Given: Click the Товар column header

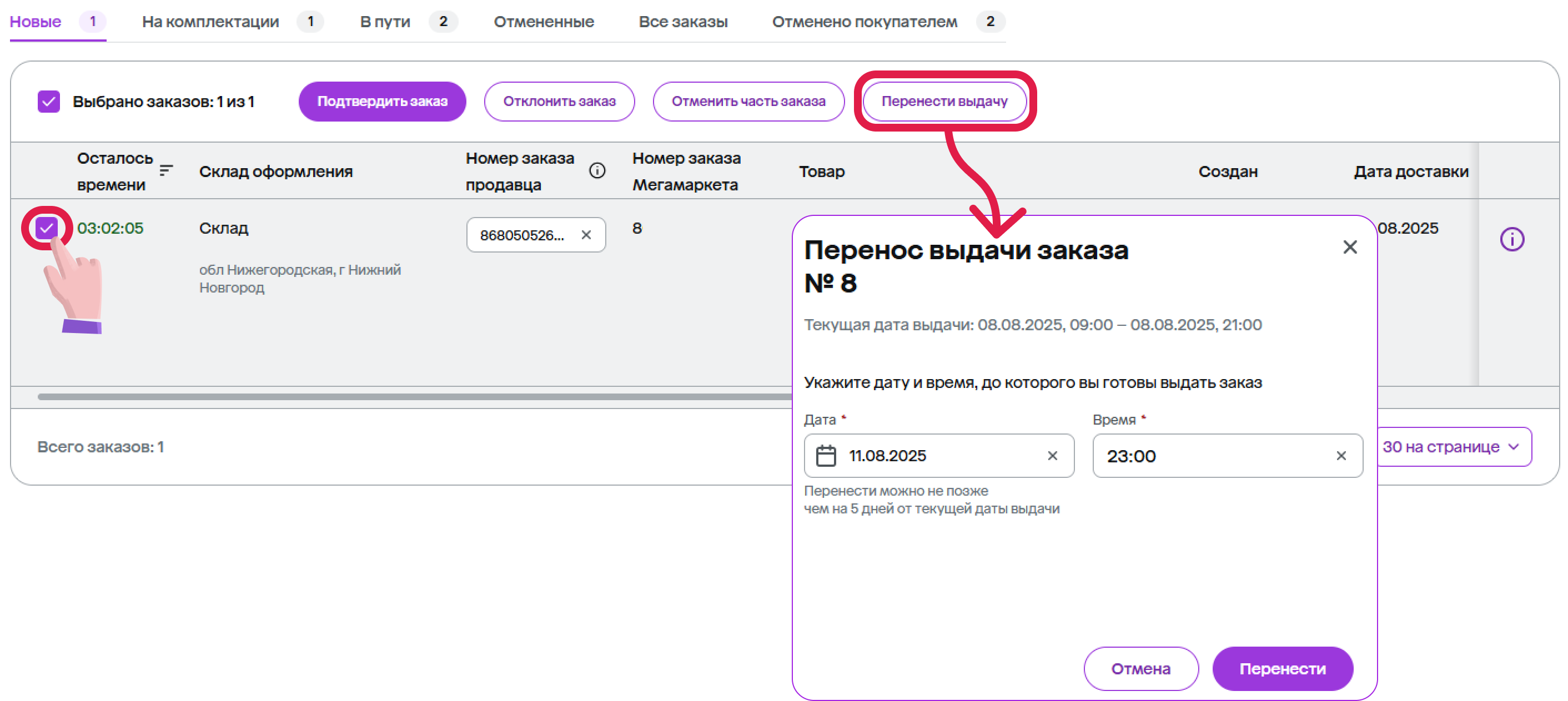Looking at the screenshot, I should pyautogui.click(x=821, y=171).
